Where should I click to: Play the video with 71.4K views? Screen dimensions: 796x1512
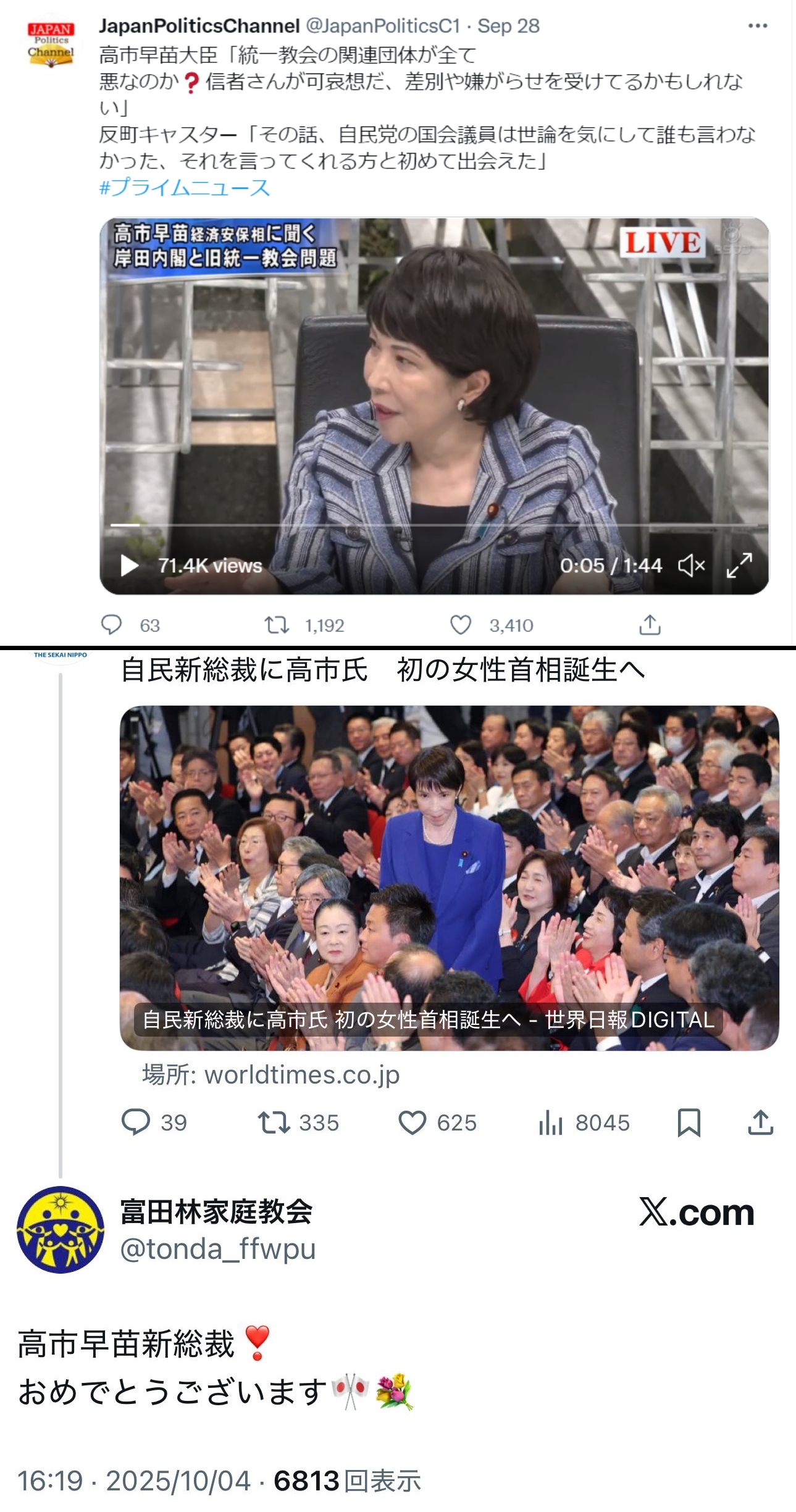[129, 565]
